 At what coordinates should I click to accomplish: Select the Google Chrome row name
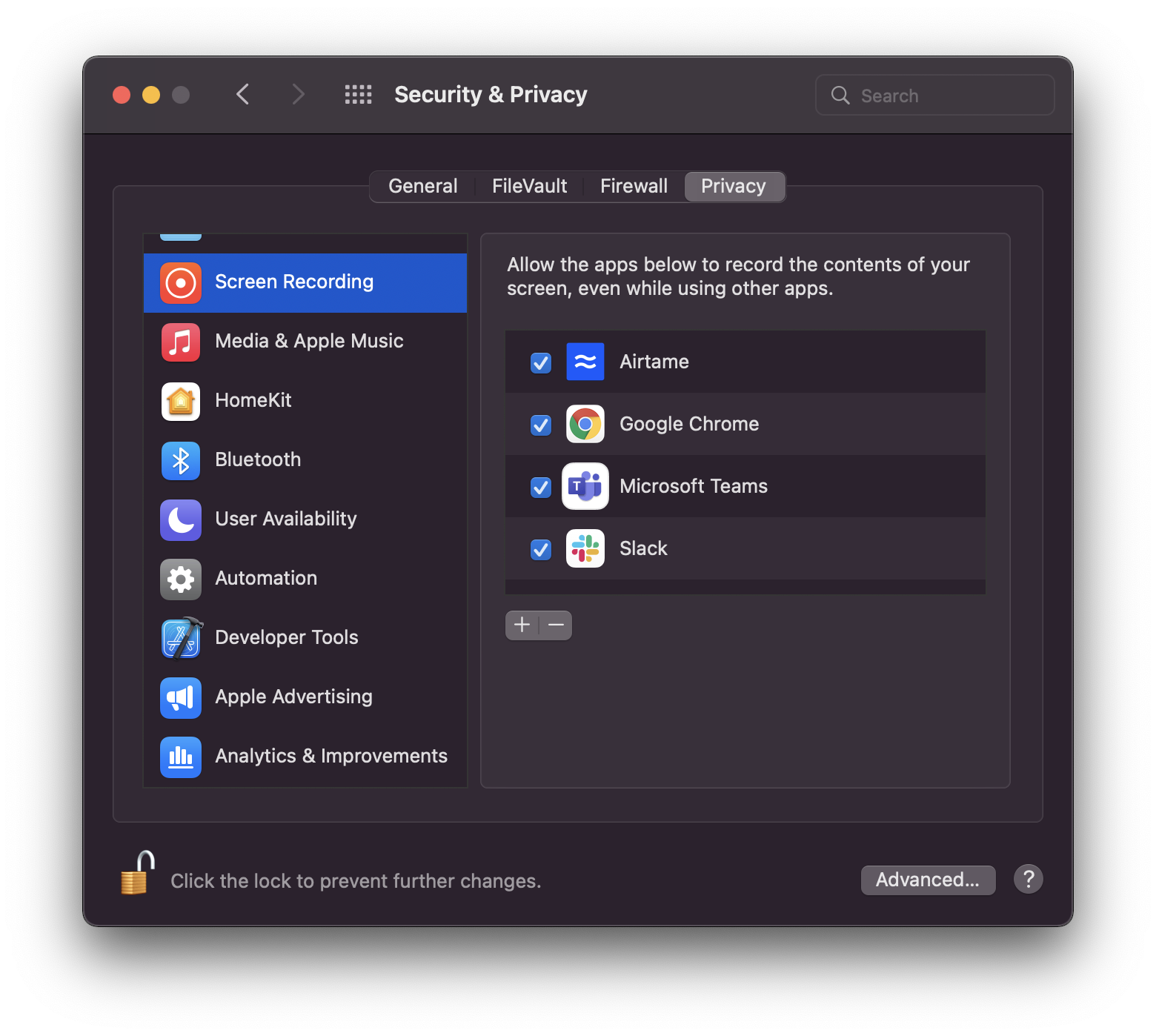pos(689,424)
